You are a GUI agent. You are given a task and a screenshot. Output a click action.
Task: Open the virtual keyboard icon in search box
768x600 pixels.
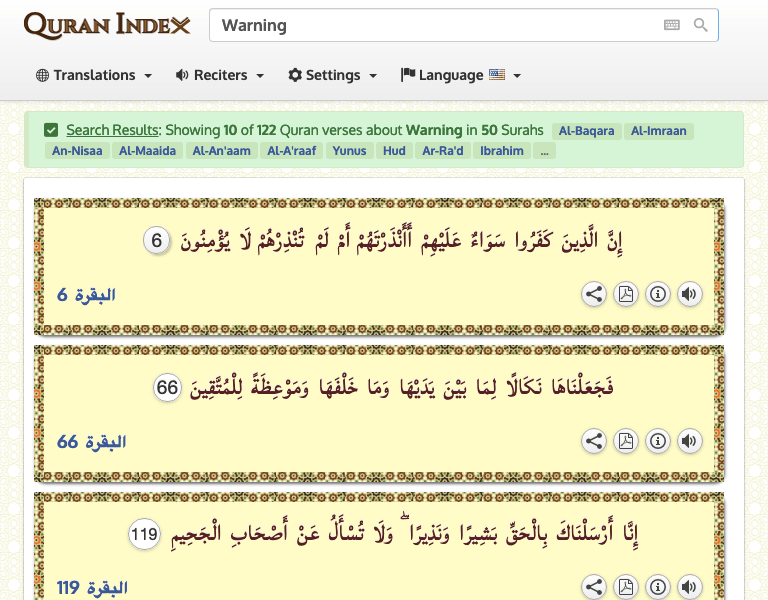coord(672,25)
